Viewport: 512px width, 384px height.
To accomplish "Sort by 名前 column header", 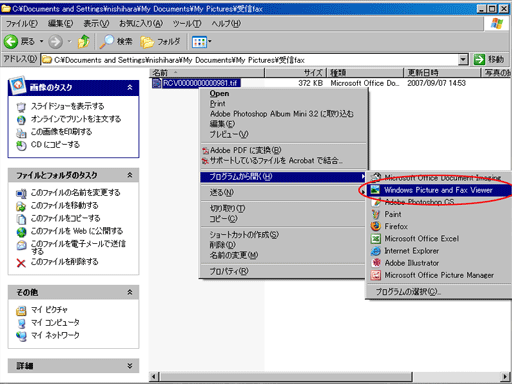I will point(207,73).
